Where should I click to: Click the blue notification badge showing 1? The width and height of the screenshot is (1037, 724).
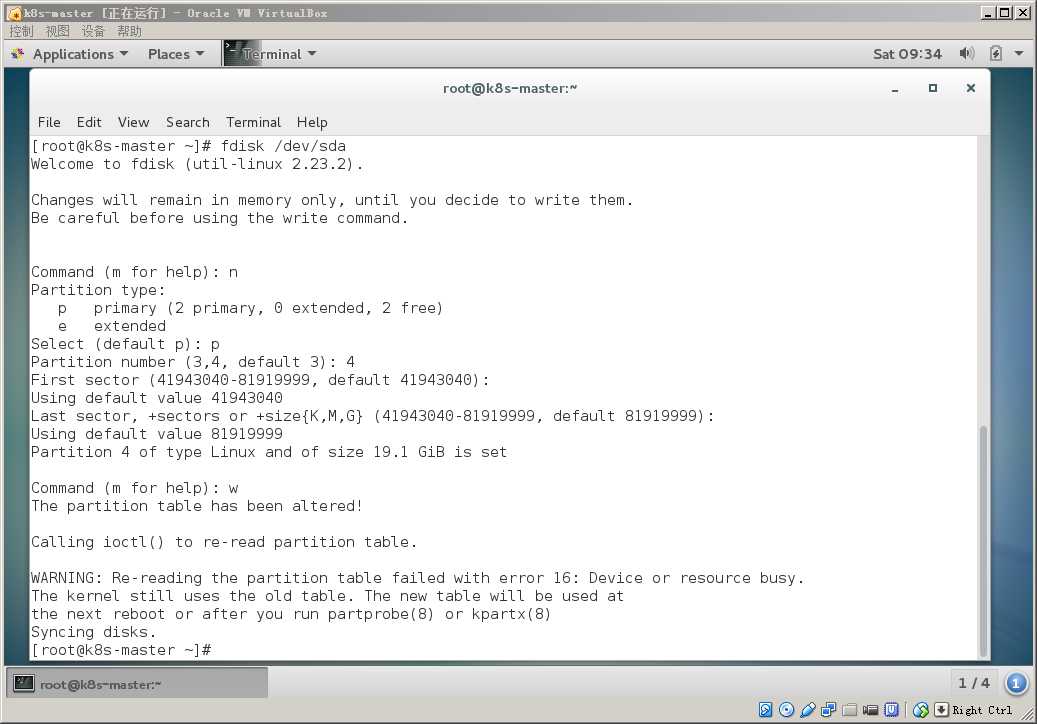[x=1016, y=683]
